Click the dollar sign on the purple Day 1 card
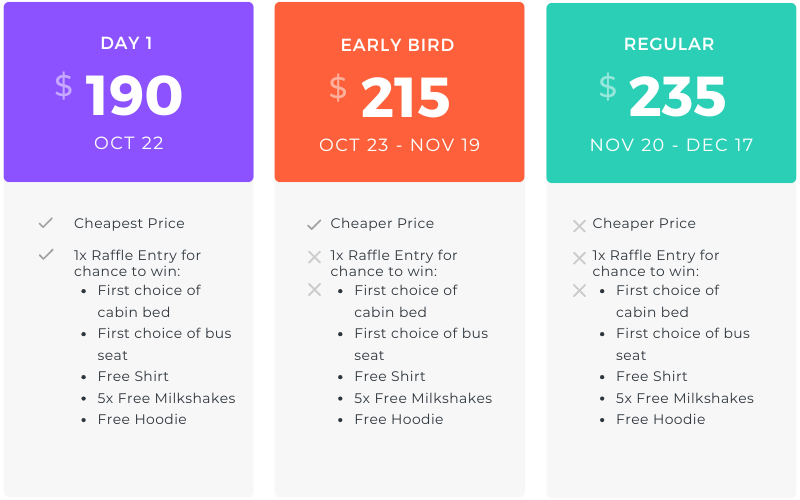The height and width of the screenshot is (500, 800). 63,86
